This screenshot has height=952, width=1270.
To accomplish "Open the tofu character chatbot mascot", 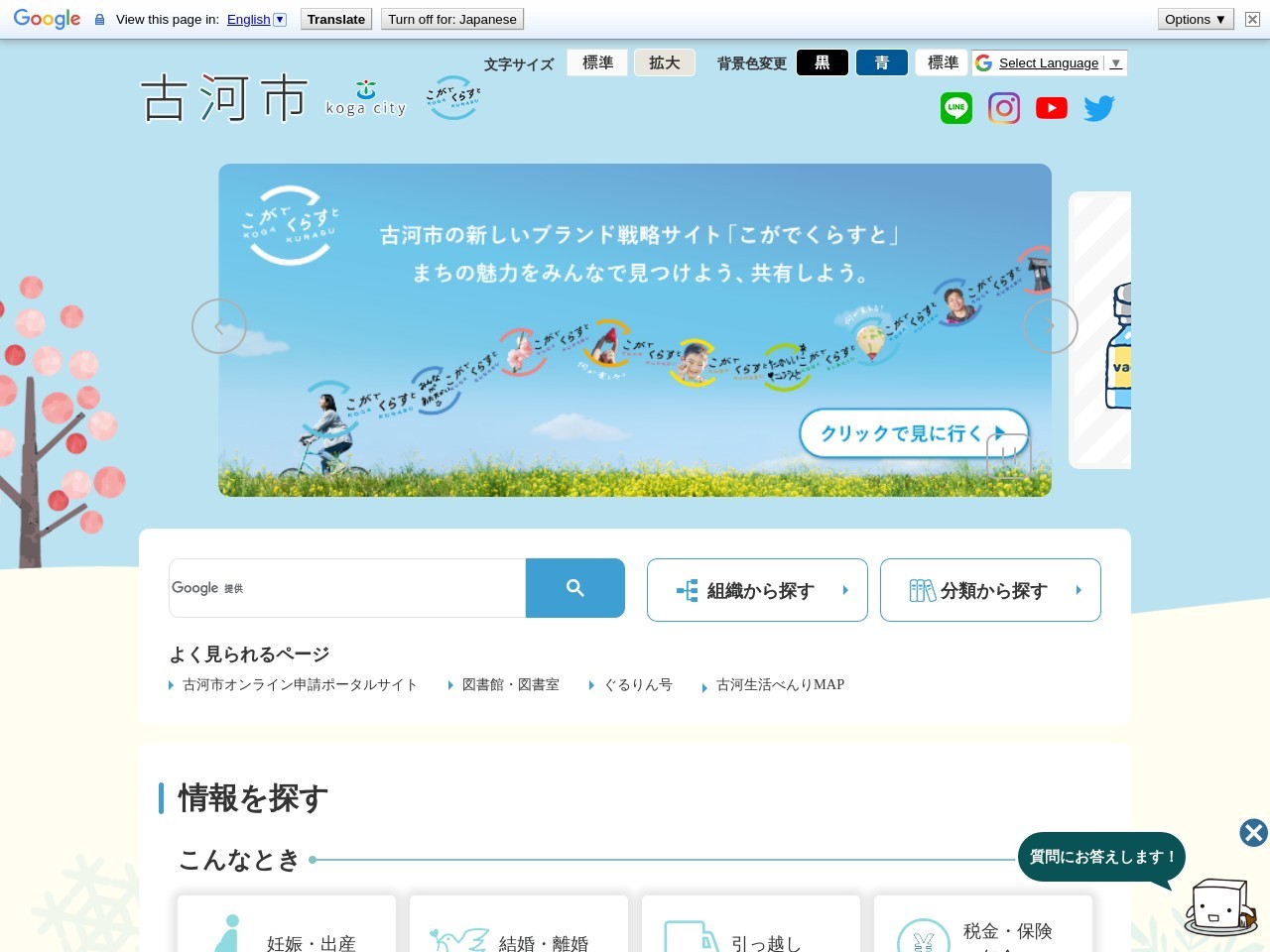I will coord(1219,906).
